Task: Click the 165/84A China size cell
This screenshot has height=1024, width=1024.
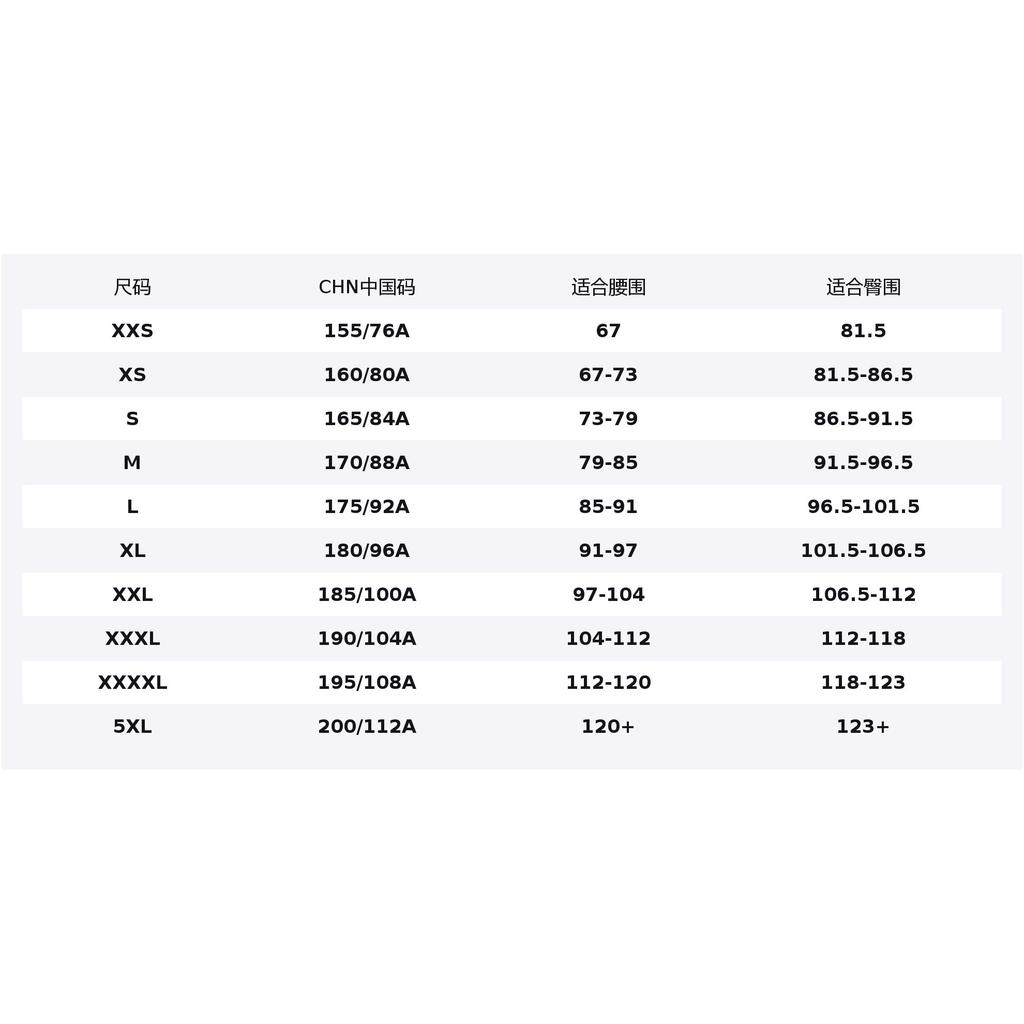Action: (x=366, y=419)
